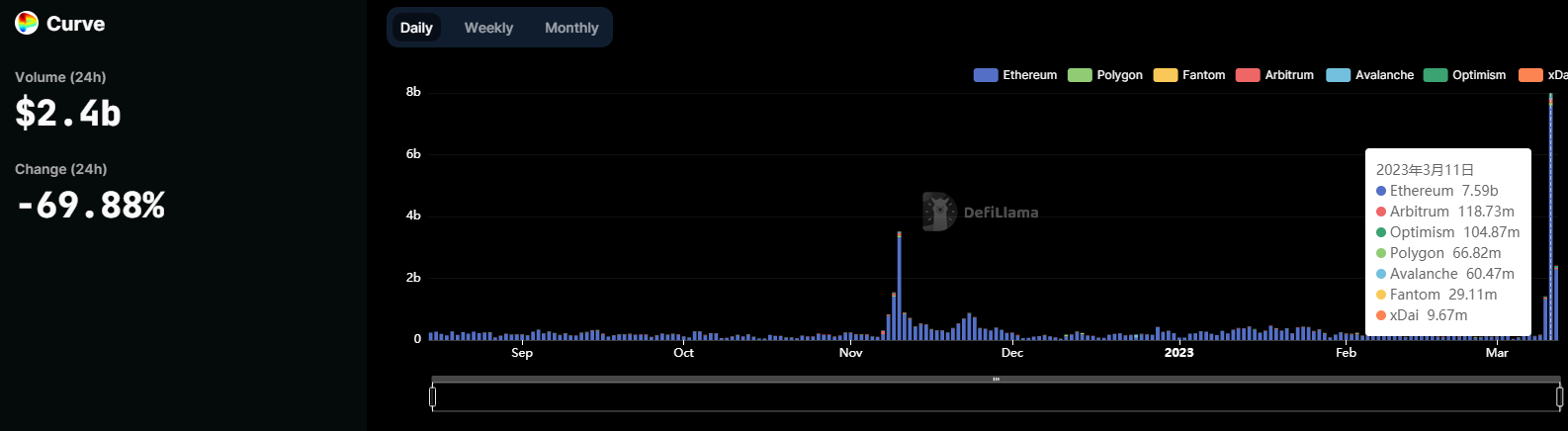1568x431 pixels.
Task: Switch to the Weekly tab
Action: pos(488,28)
